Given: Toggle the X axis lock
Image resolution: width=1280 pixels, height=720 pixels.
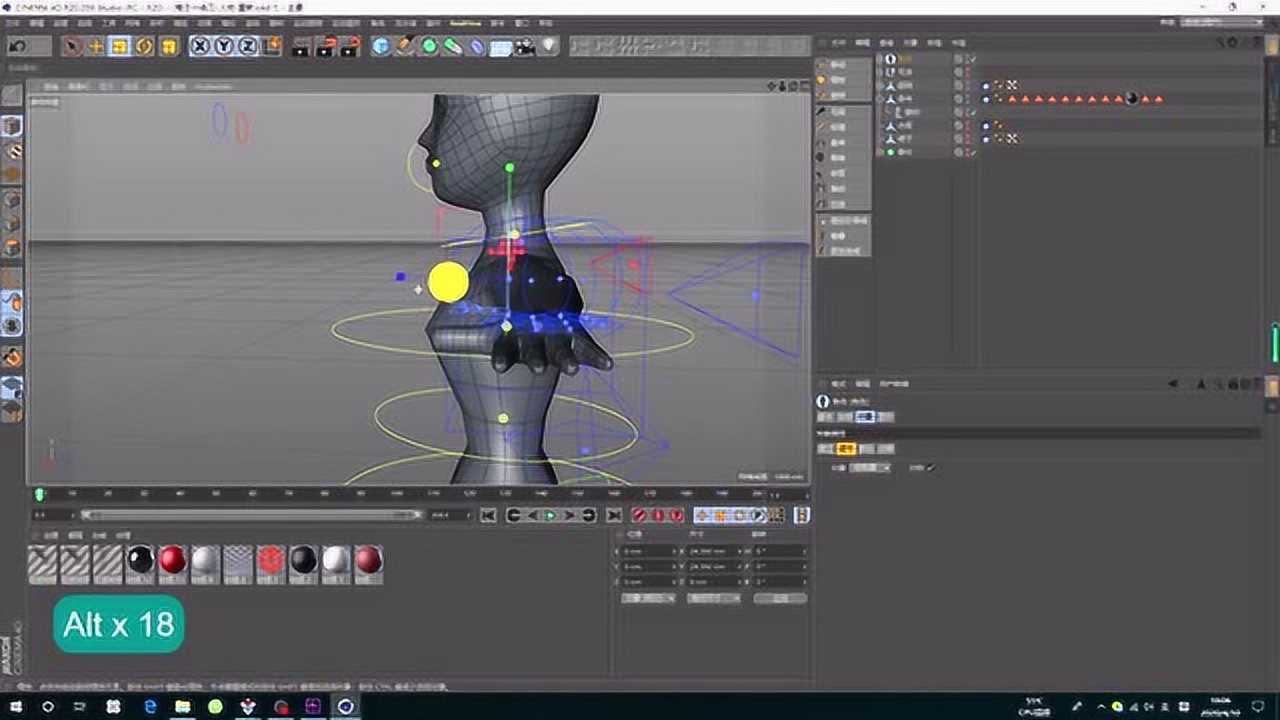Looking at the screenshot, I should coord(199,45).
